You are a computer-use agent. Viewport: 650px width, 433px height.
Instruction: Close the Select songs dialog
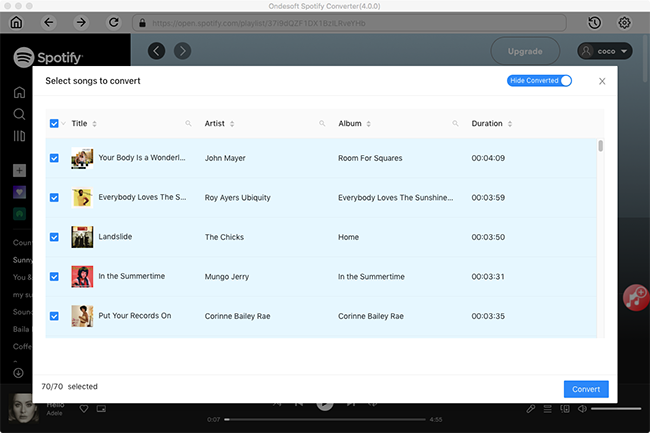click(602, 81)
